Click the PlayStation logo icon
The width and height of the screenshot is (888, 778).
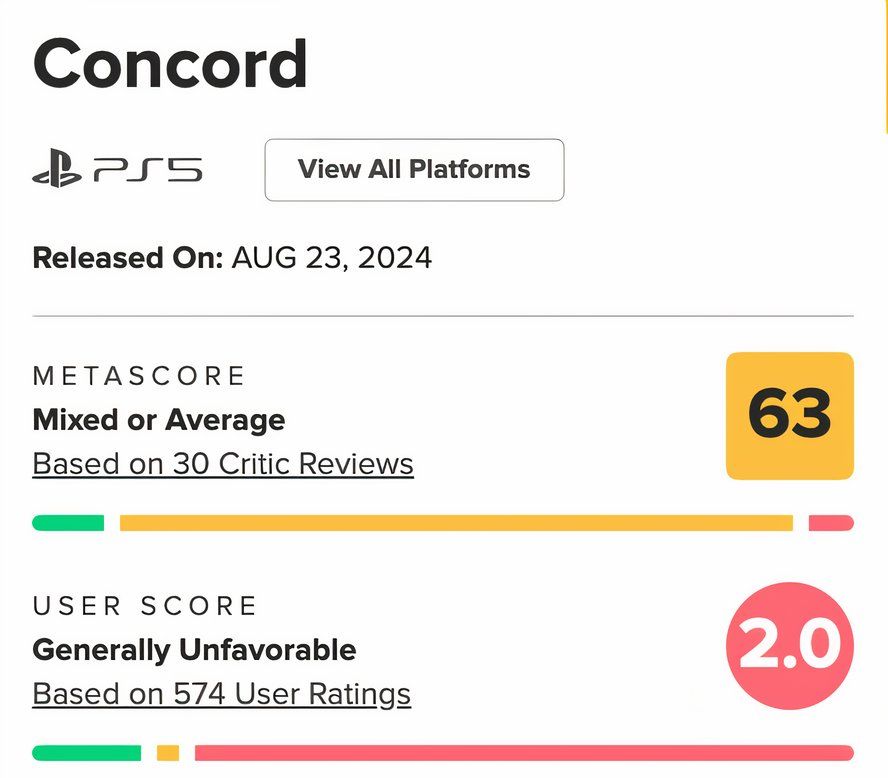tap(56, 171)
